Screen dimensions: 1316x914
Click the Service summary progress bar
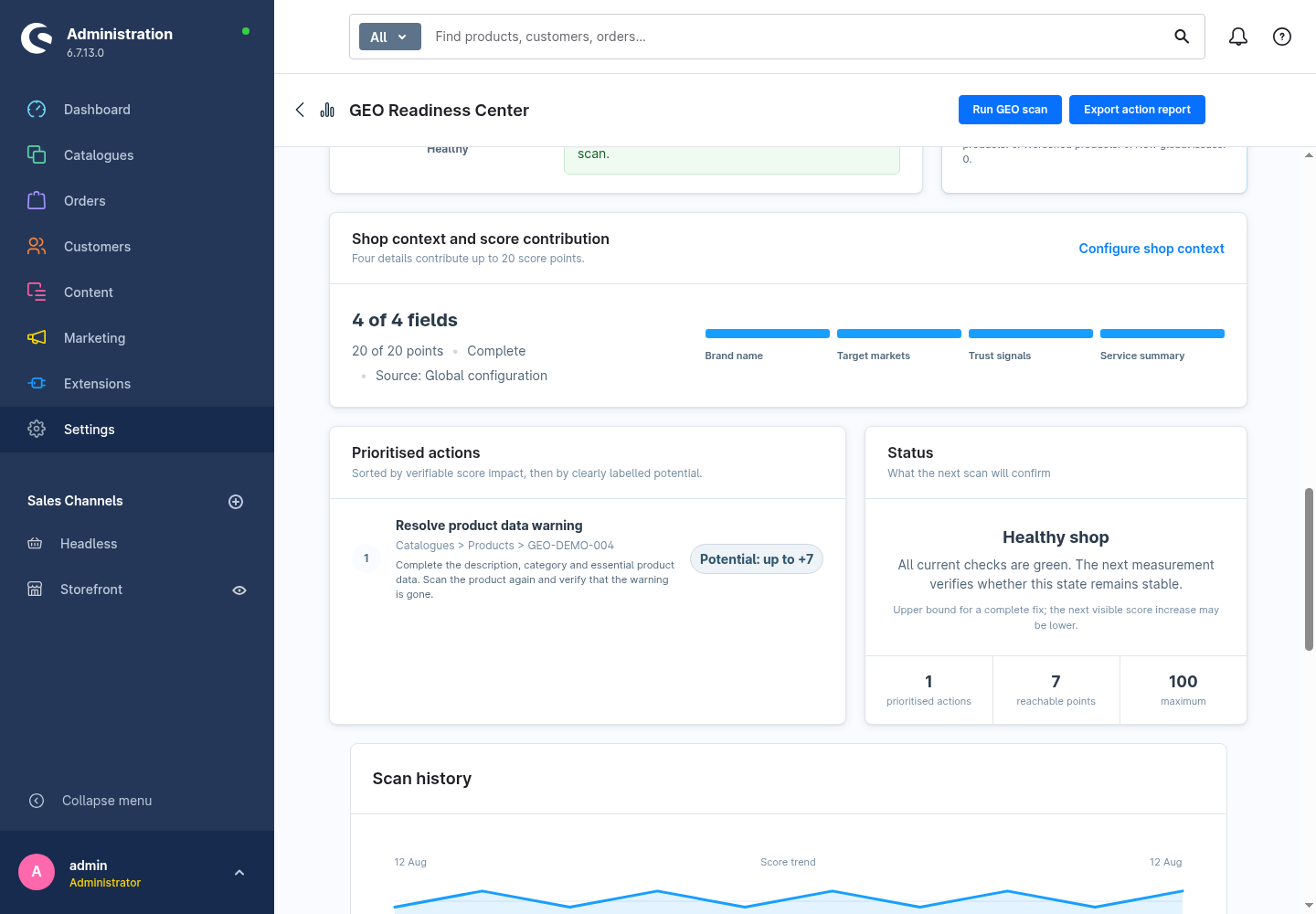click(1162, 334)
